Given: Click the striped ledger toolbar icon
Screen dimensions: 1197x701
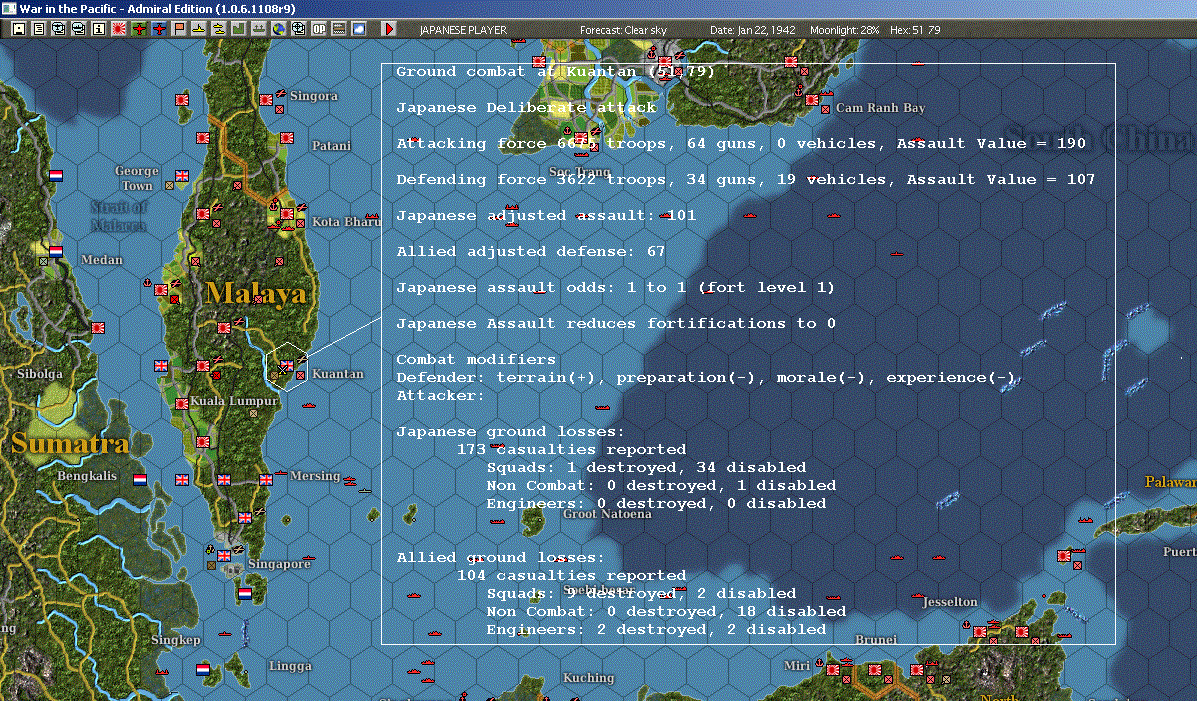Looking at the screenshot, I should tap(338, 29).
